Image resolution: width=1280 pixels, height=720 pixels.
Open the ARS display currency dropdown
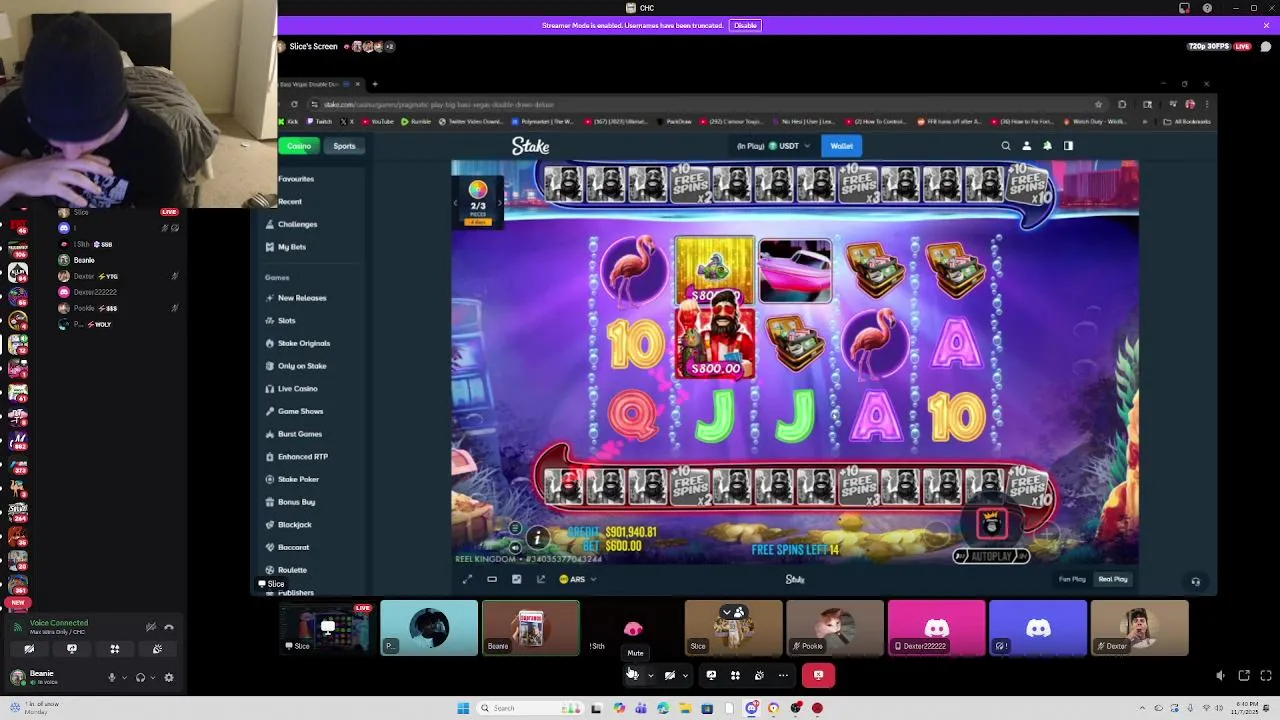(x=578, y=579)
